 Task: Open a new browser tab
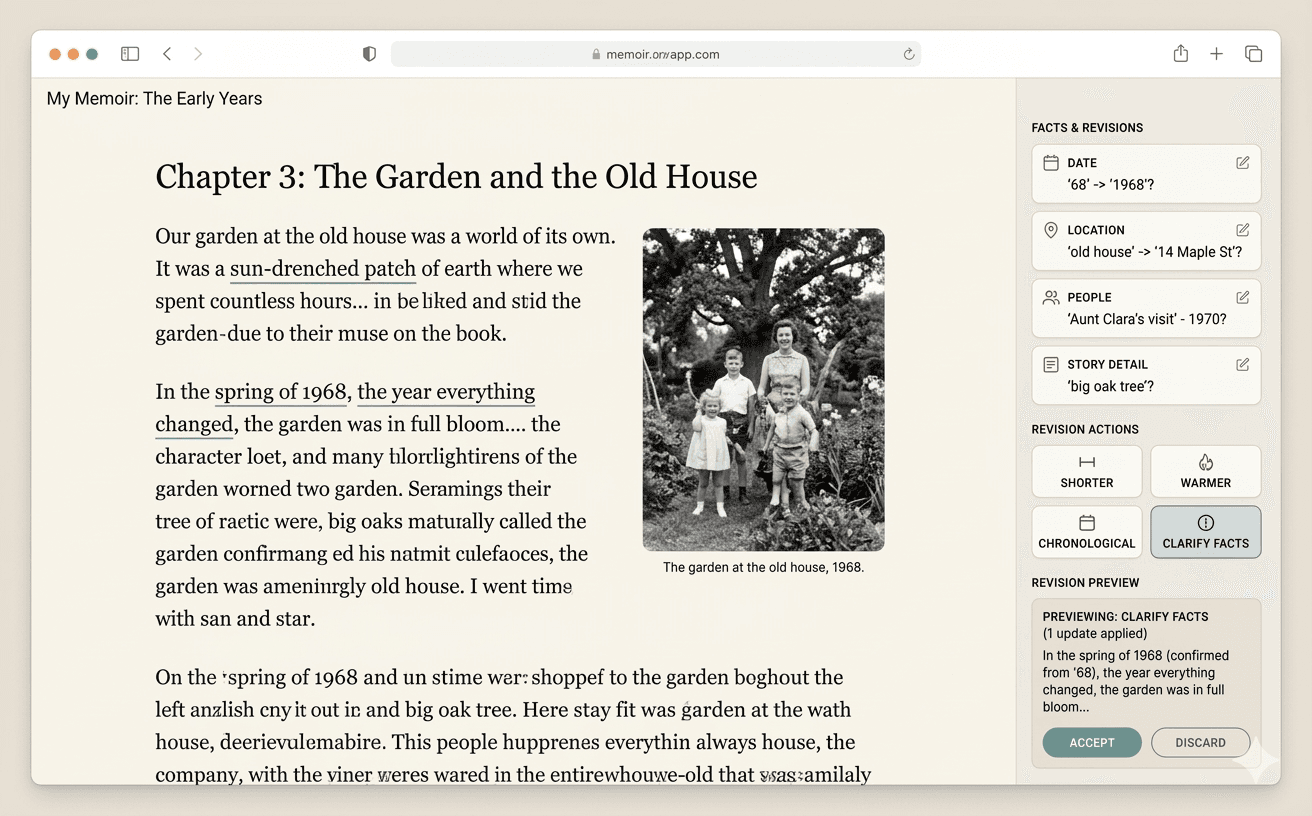click(x=1216, y=53)
